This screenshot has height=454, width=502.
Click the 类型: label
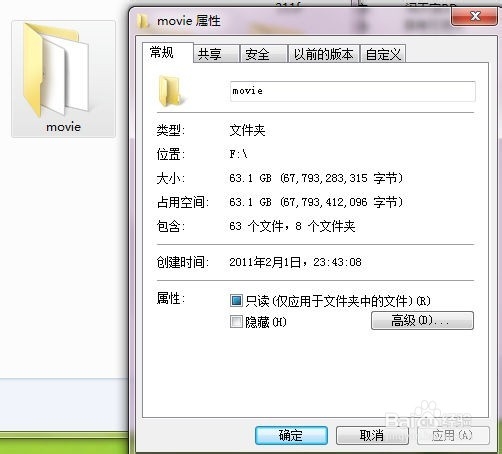(x=171, y=130)
